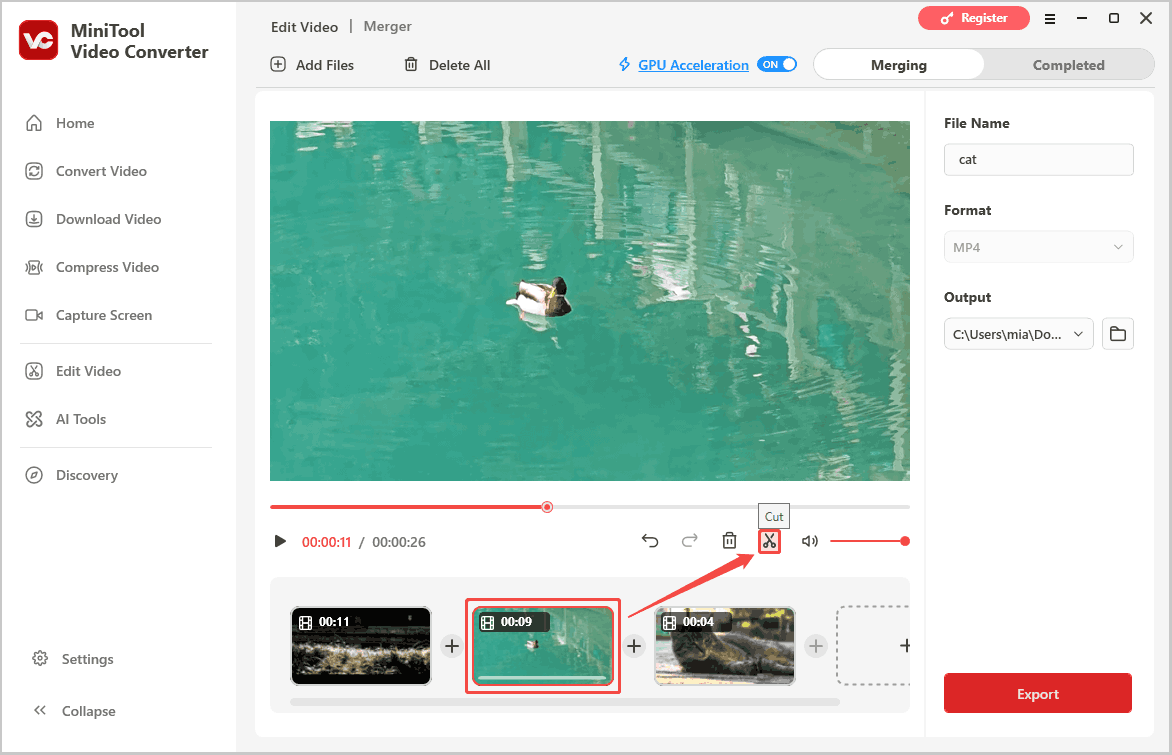Click the current time 00:00:11
Viewport: 1172px width, 755px height.
pyautogui.click(x=326, y=542)
